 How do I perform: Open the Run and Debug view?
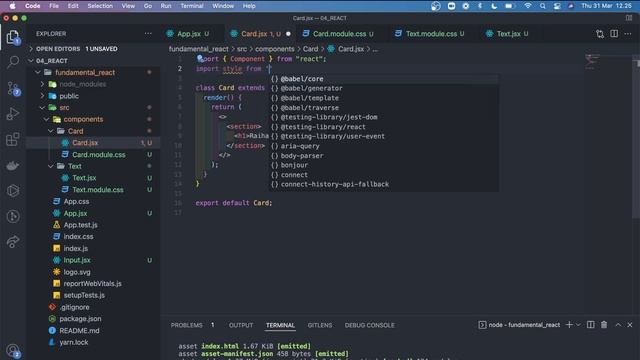click(x=13, y=114)
